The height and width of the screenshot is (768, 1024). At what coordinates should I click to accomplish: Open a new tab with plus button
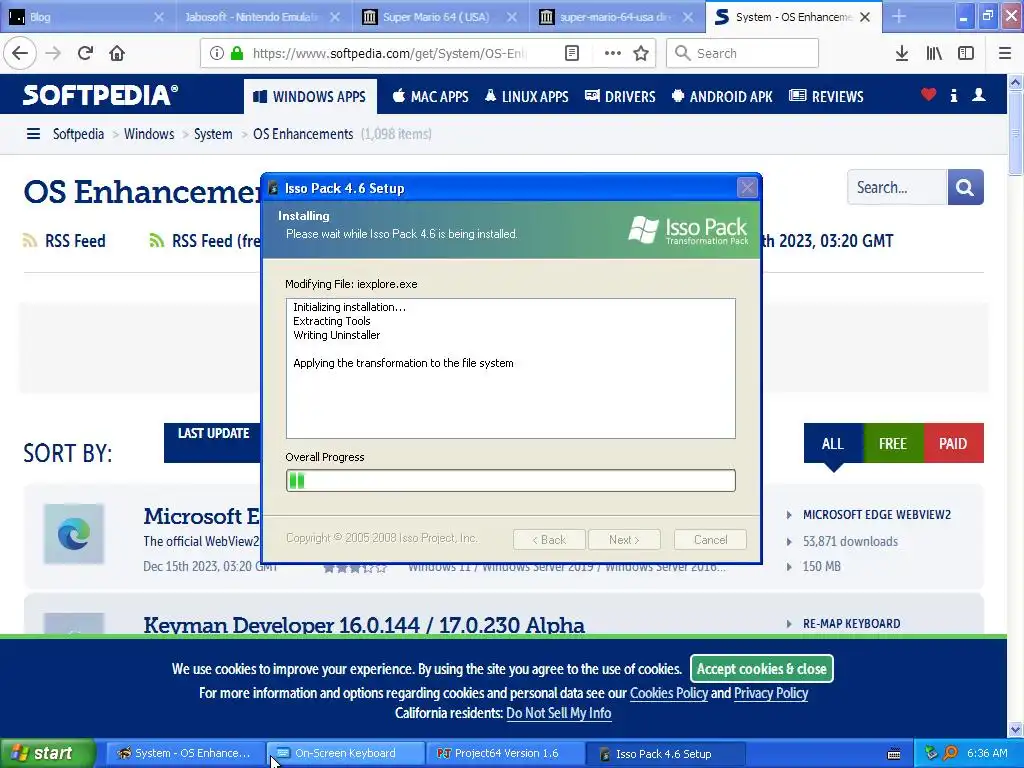pos(899,16)
